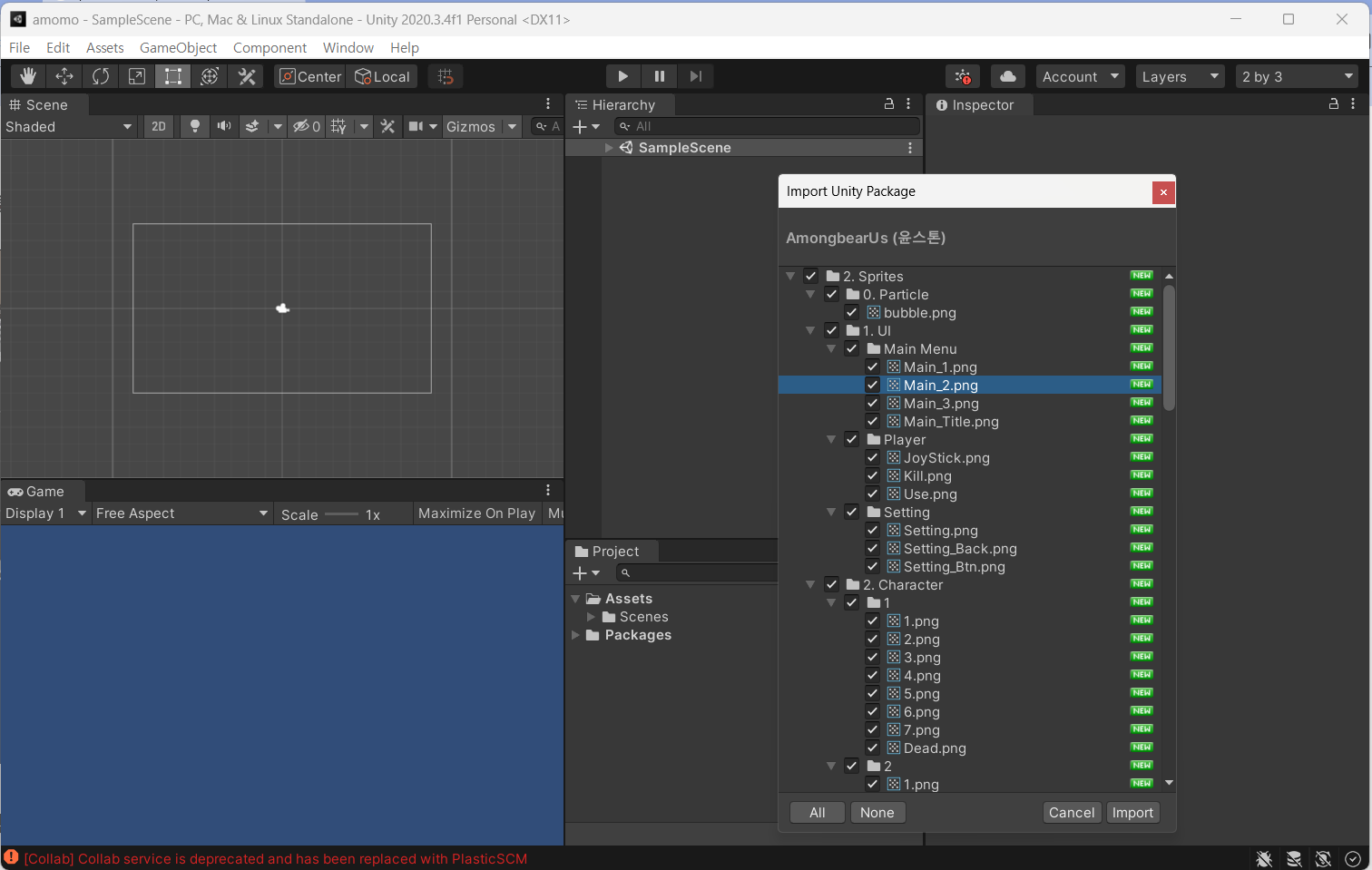Open the Component menu
Viewport: 1372px width, 870px height.
click(x=269, y=47)
